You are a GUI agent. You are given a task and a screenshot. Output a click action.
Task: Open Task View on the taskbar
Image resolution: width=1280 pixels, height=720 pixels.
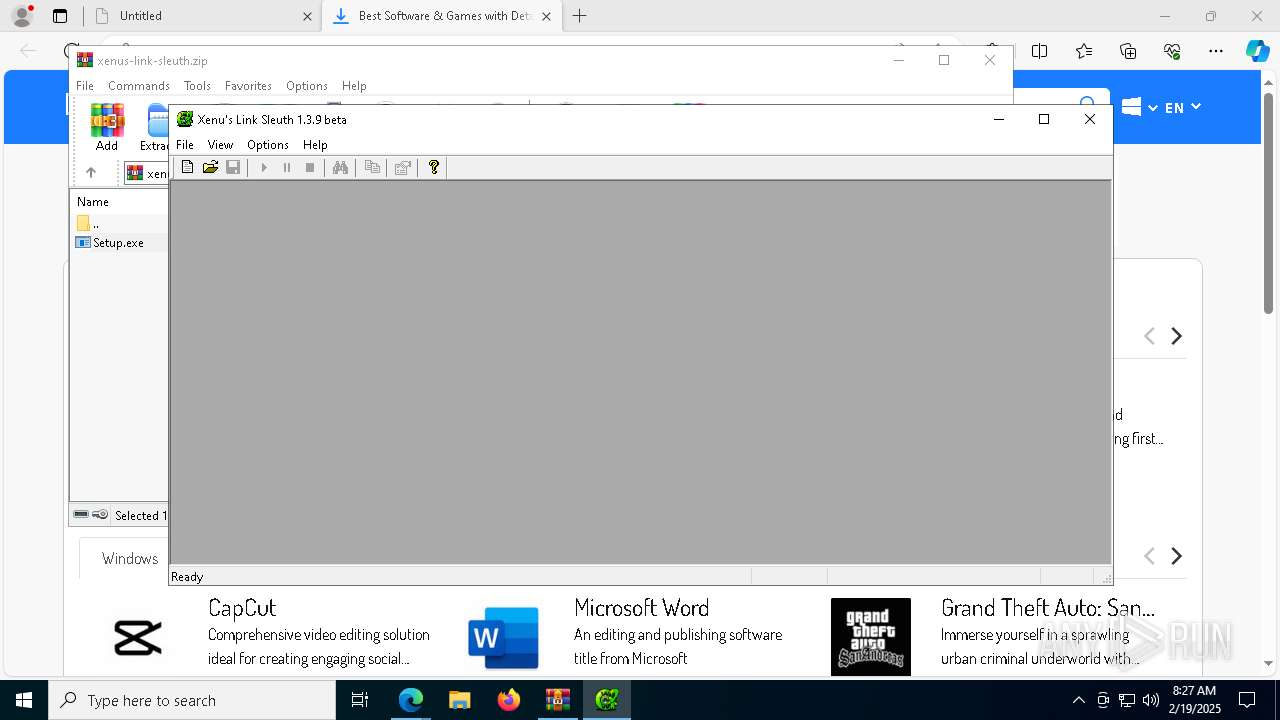(x=360, y=700)
